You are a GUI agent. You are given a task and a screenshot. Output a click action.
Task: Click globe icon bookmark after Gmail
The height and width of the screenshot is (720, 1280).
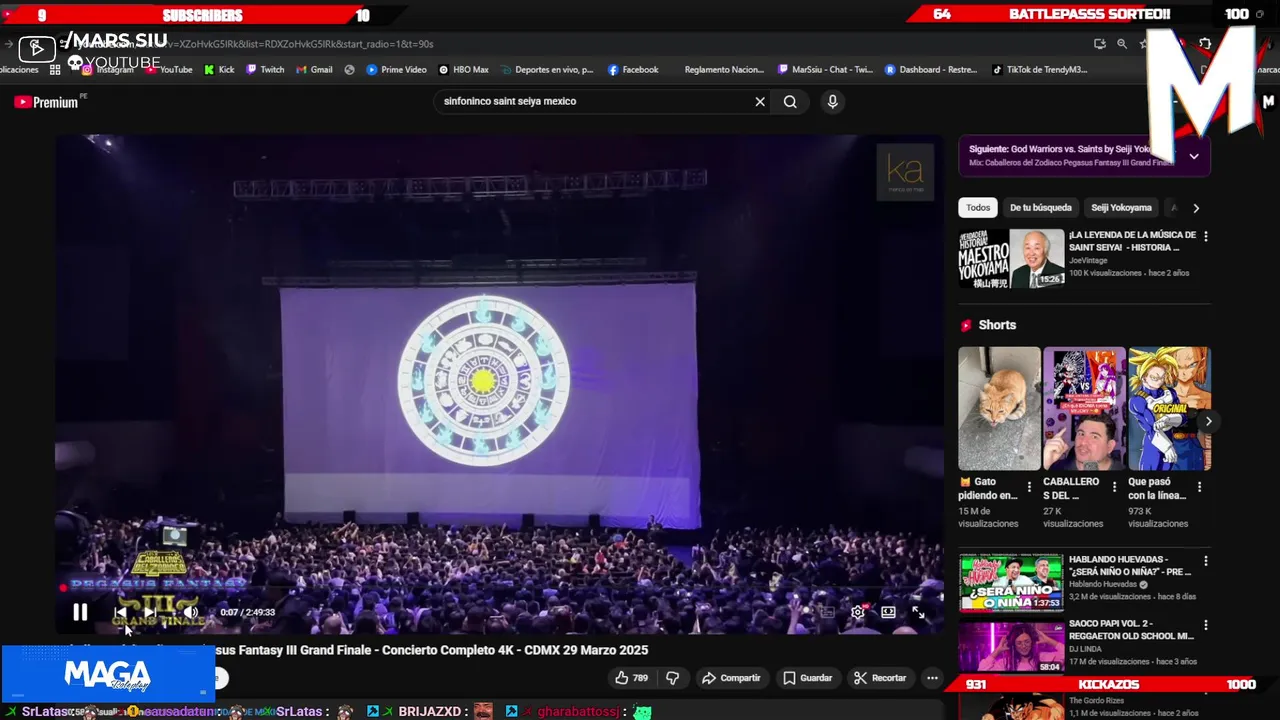[x=349, y=70]
